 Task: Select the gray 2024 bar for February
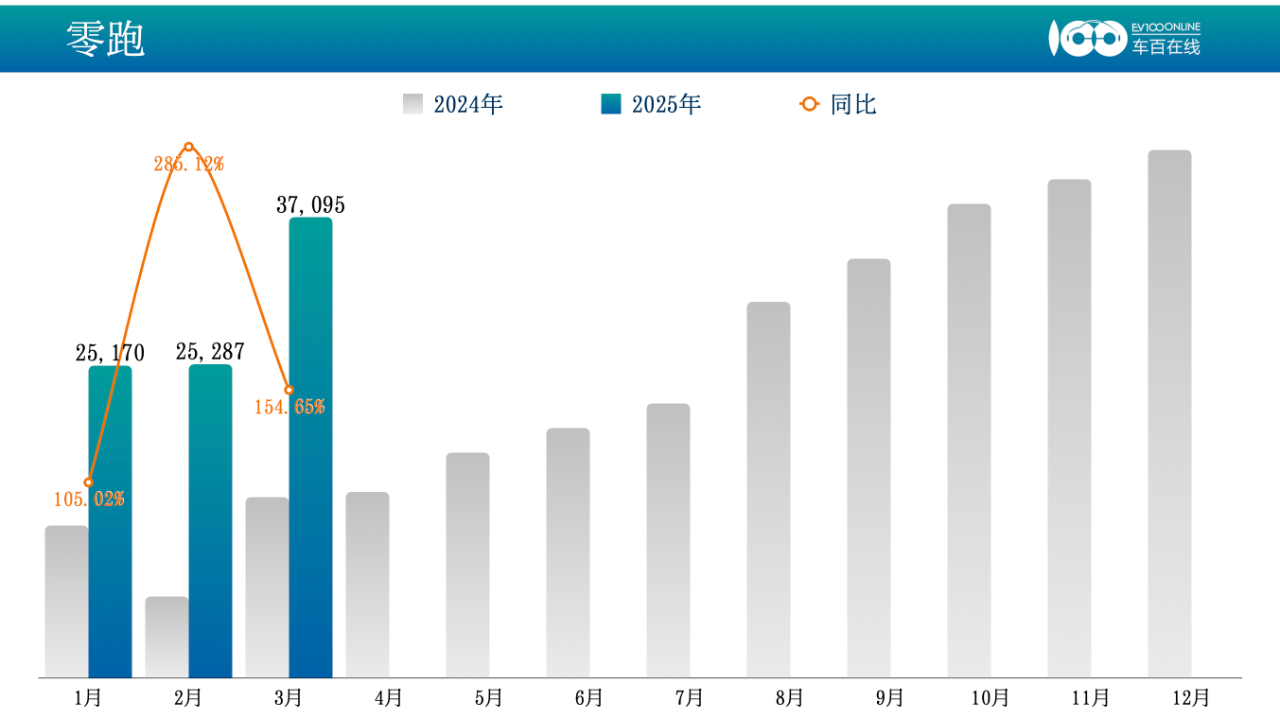click(x=166, y=636)
